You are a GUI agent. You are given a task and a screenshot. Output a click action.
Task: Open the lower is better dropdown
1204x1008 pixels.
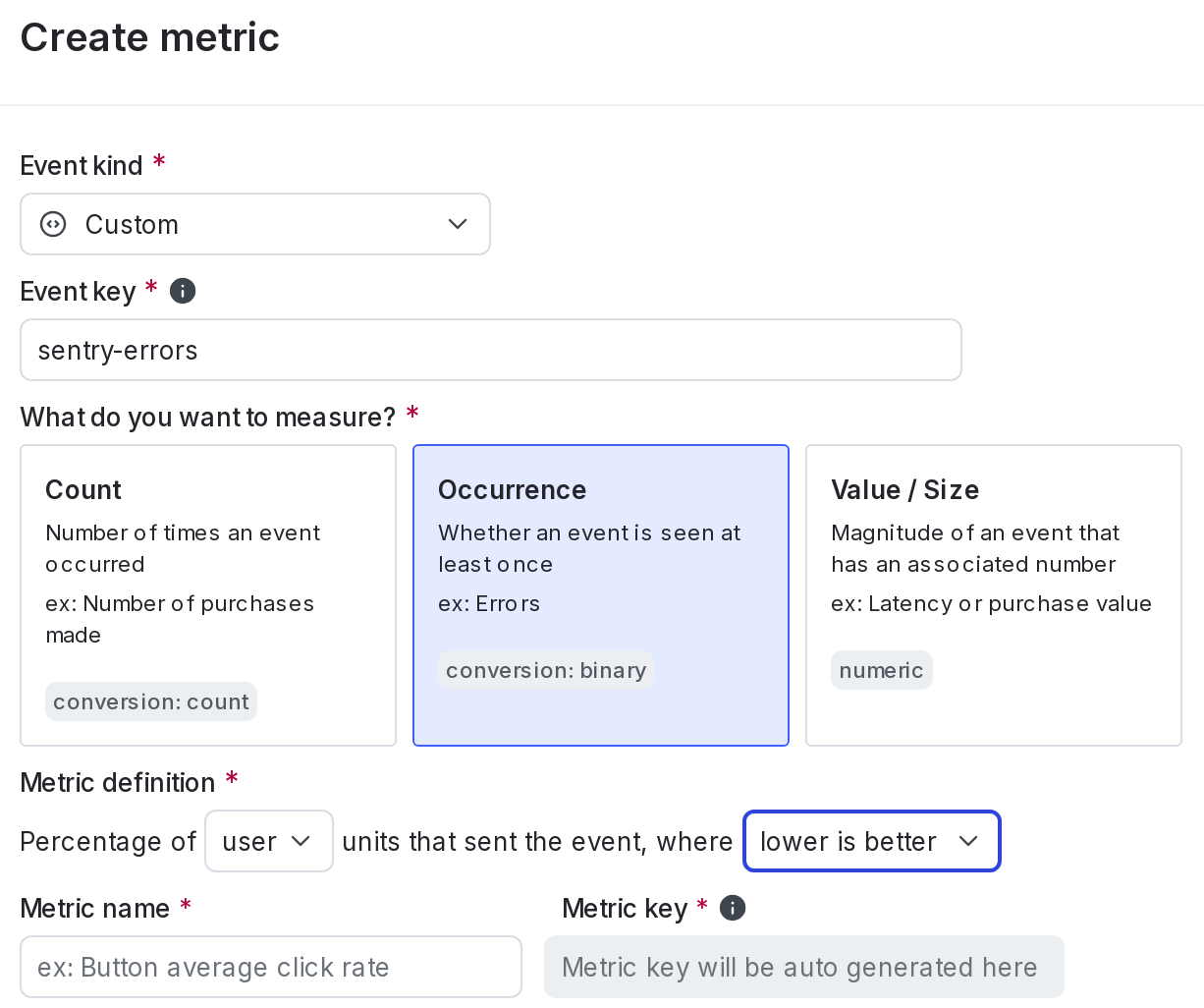(x=872, y=841)
